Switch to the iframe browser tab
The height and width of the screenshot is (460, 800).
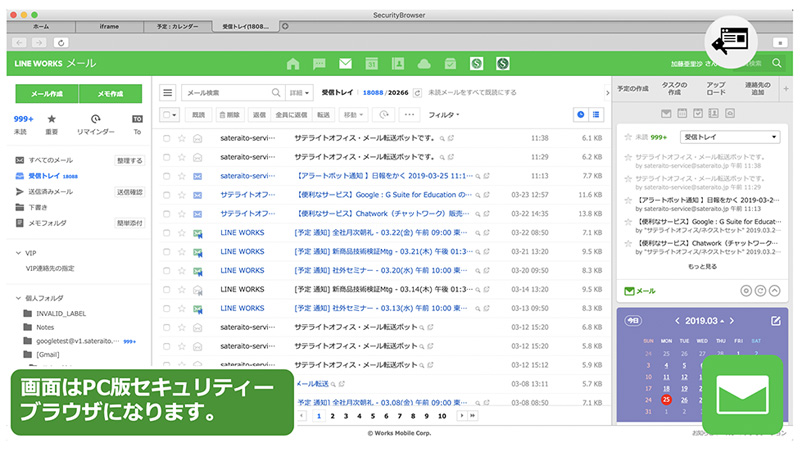(x=109, y=26)
